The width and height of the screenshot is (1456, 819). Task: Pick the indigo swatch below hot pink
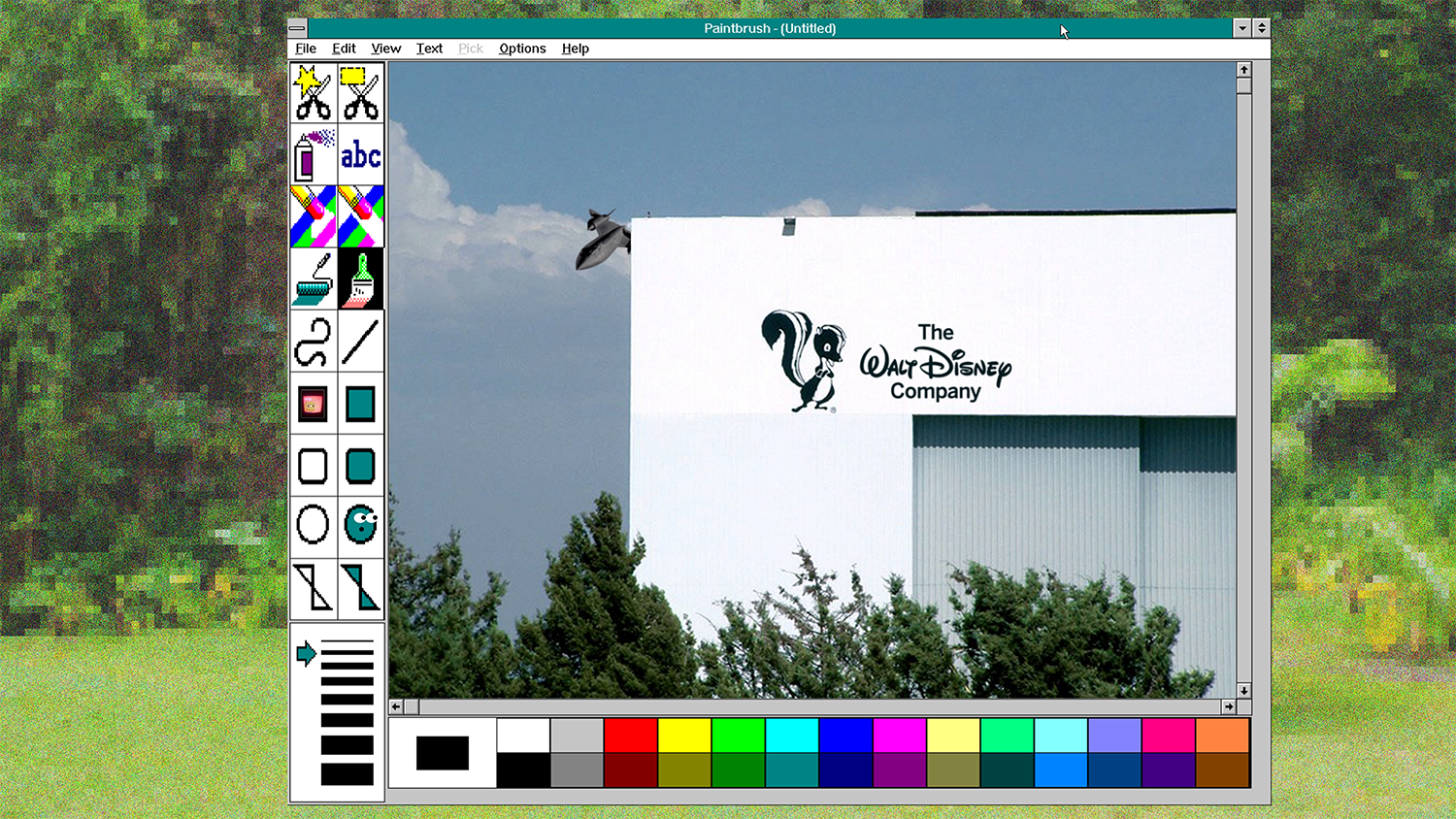(x=1169, y=770)
